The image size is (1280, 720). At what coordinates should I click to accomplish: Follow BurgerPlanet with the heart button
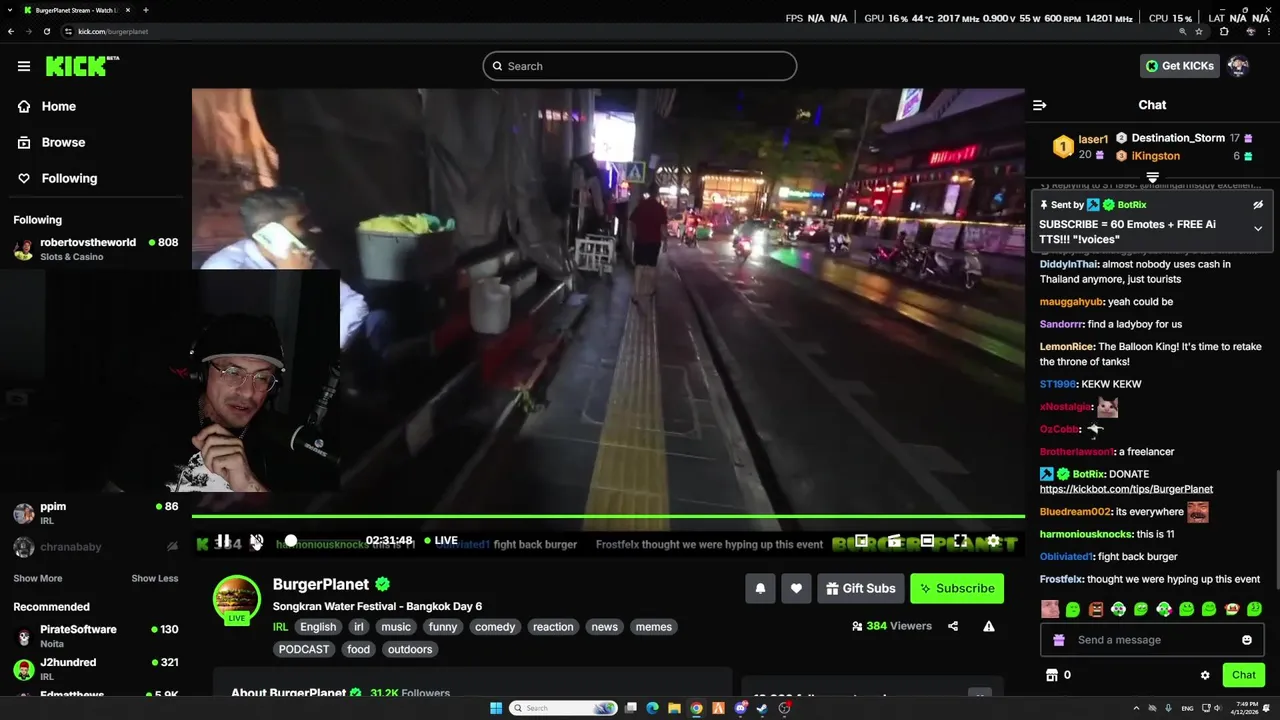pos(796,588)
